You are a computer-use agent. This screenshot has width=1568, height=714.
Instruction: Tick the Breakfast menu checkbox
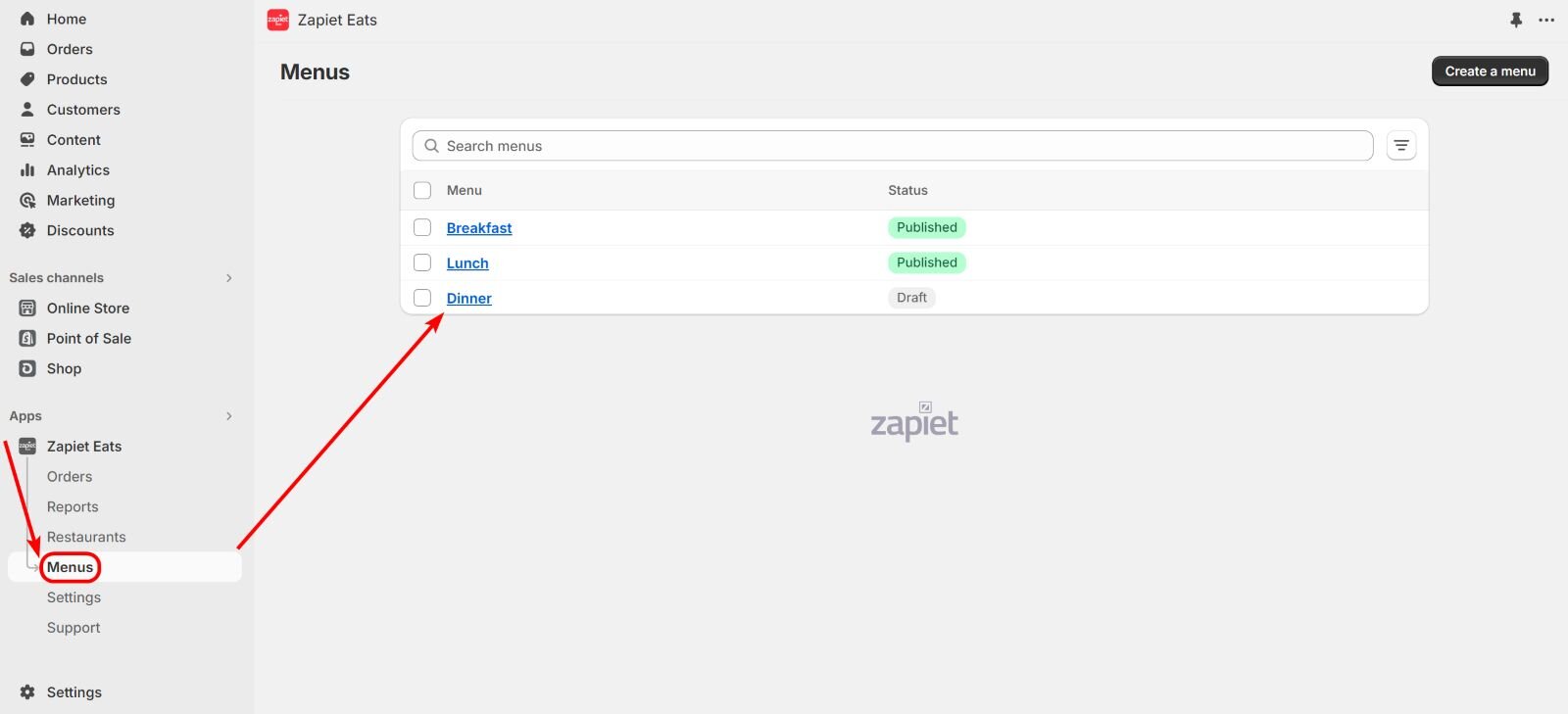(422, 227)
